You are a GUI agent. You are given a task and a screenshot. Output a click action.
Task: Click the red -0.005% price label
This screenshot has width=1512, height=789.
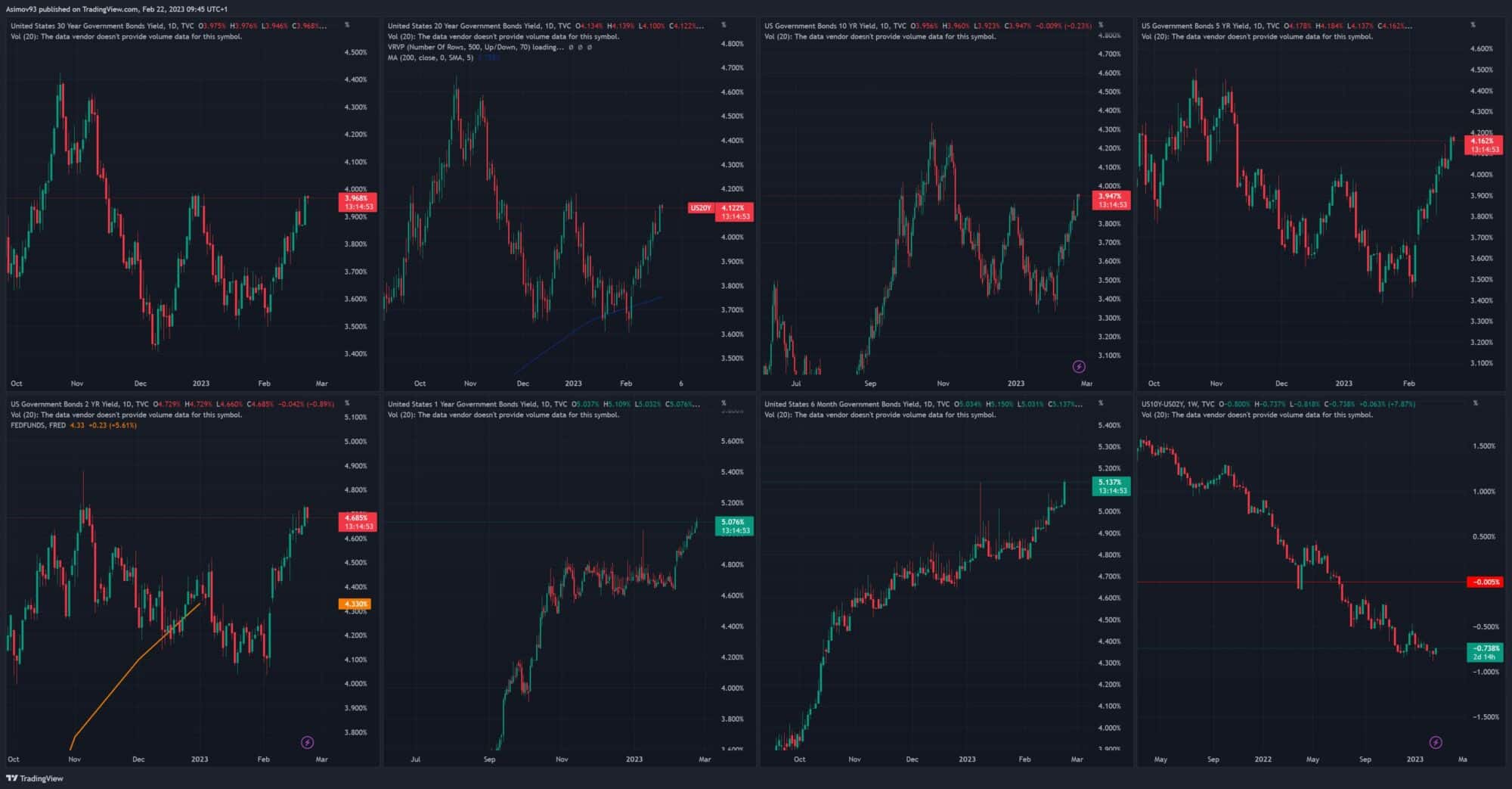[1485, 582]
